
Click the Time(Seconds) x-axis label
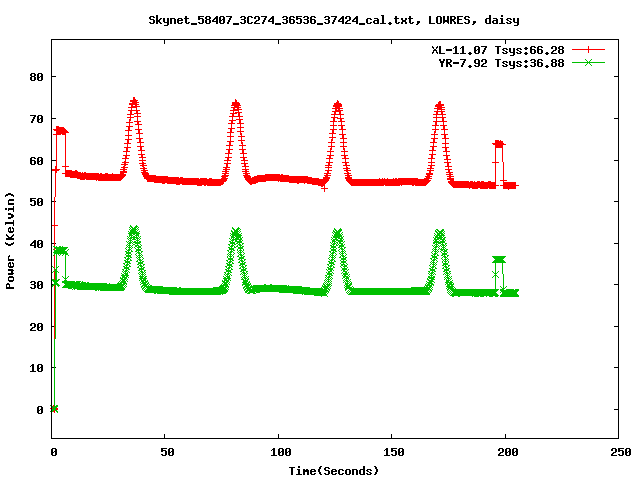pos(333,471)
